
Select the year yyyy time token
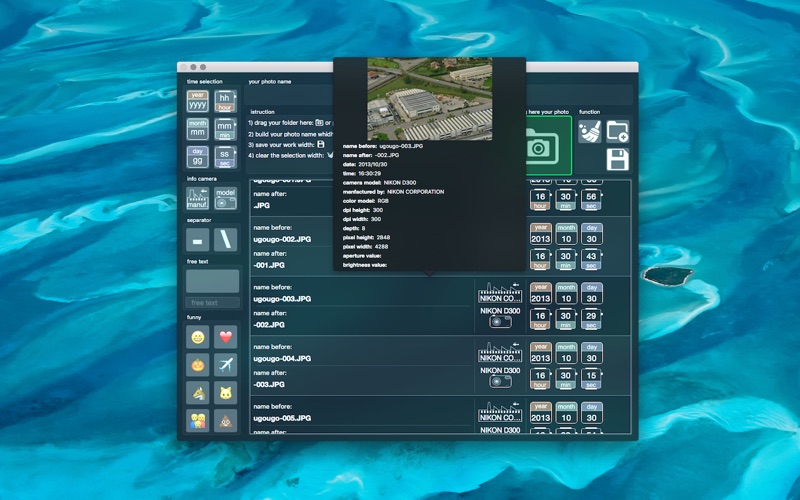(198, 100)
